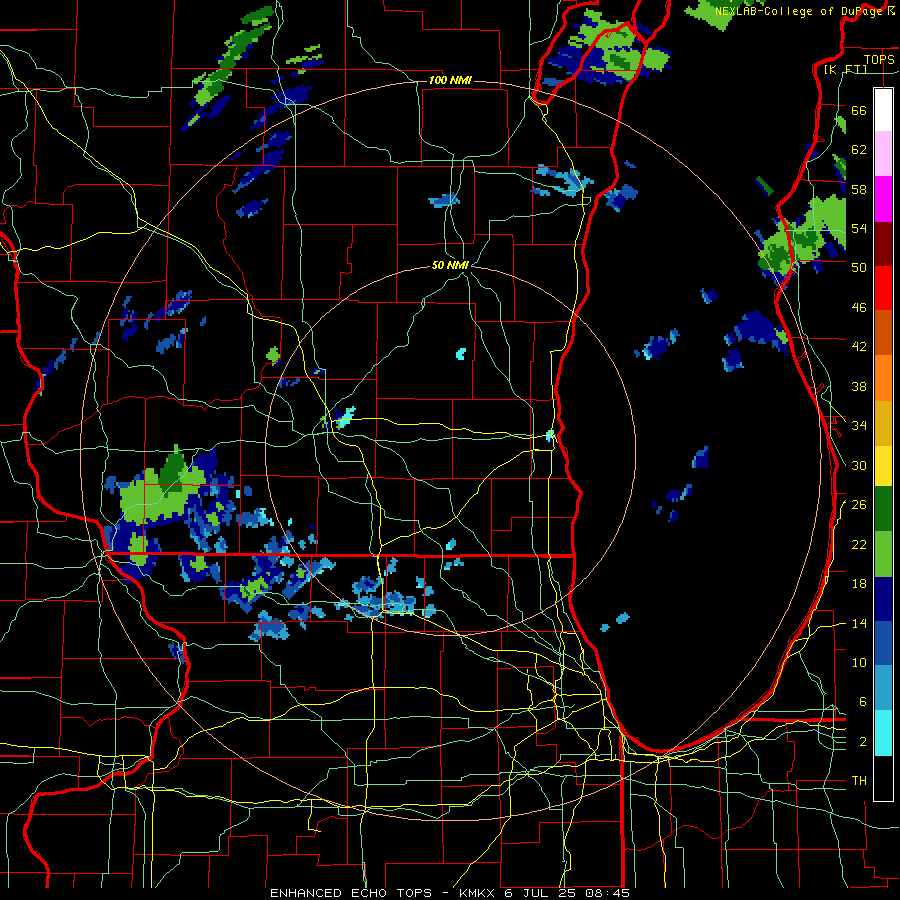The width and height of the screenshot is (900, 900).
Task: Select the navy blue legend swatch
Action: click(x=883, y=599)
